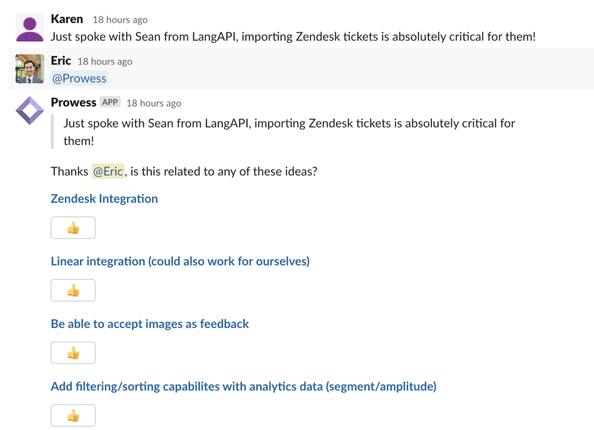
Task: Click Karen's purple avatar icon
Action: [x=30, y=27]
